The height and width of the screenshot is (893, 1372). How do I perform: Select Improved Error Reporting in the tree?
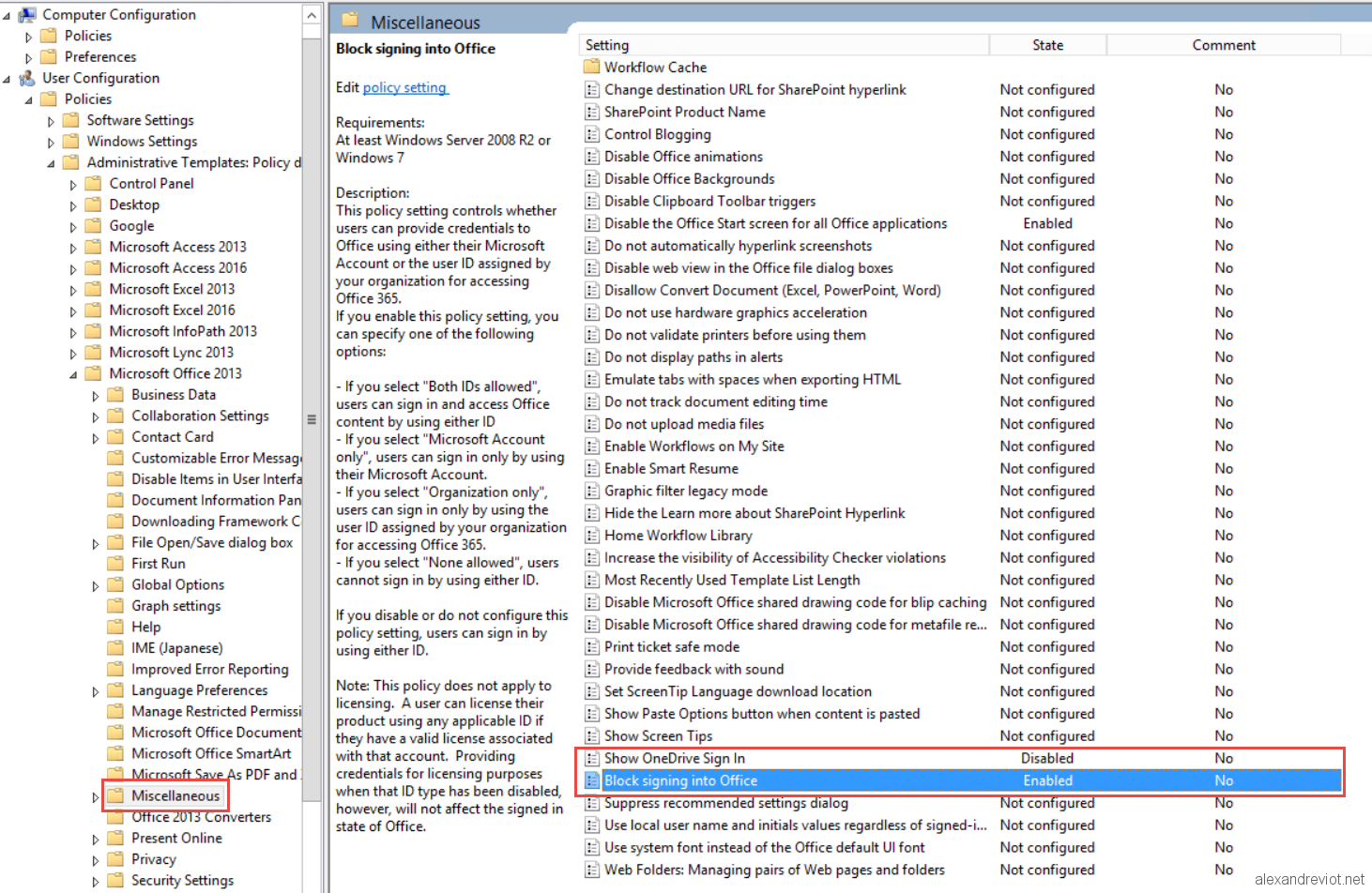210,670
